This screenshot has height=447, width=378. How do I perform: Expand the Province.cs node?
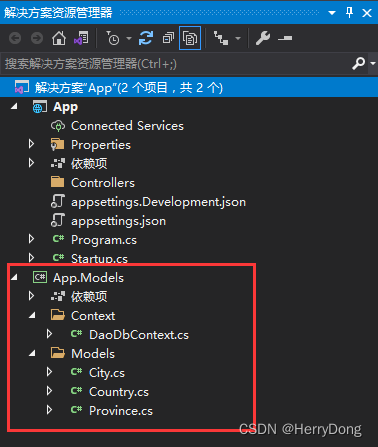click(49, 410)
